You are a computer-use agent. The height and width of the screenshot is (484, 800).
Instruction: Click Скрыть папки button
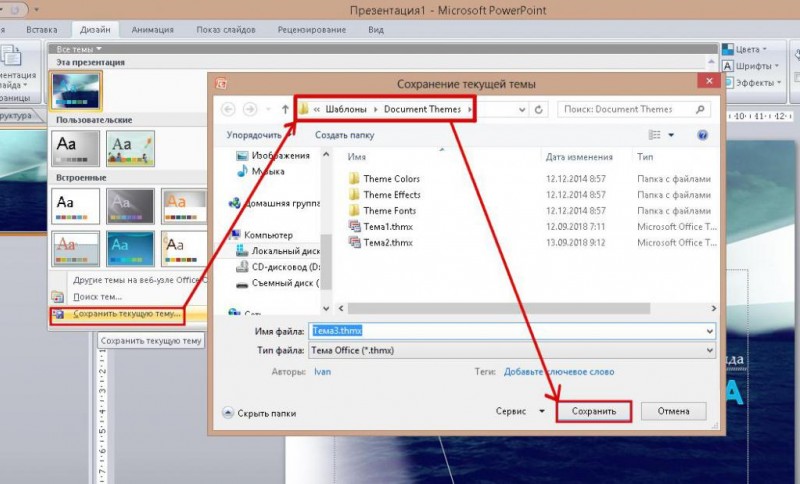[260, 413]
